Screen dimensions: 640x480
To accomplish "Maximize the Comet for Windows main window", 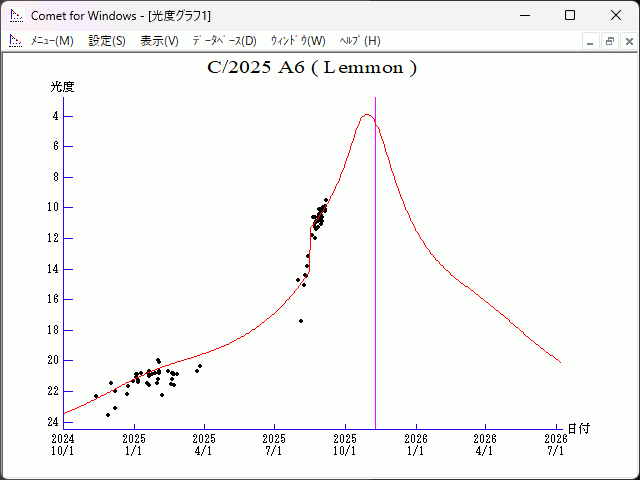I will click(x=569, y=15).
